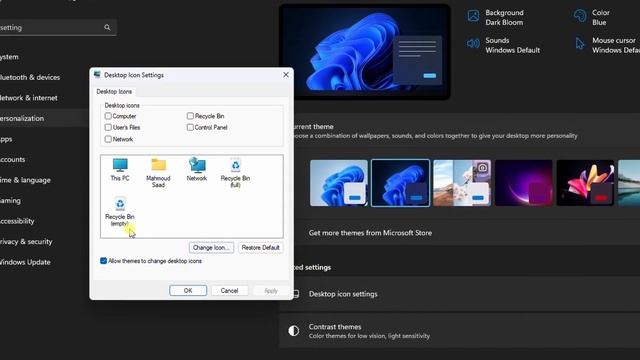The width and height of the screenshot is (640, 360).
Task: Open the Desktop Icons tab
Action: (114, 91)
